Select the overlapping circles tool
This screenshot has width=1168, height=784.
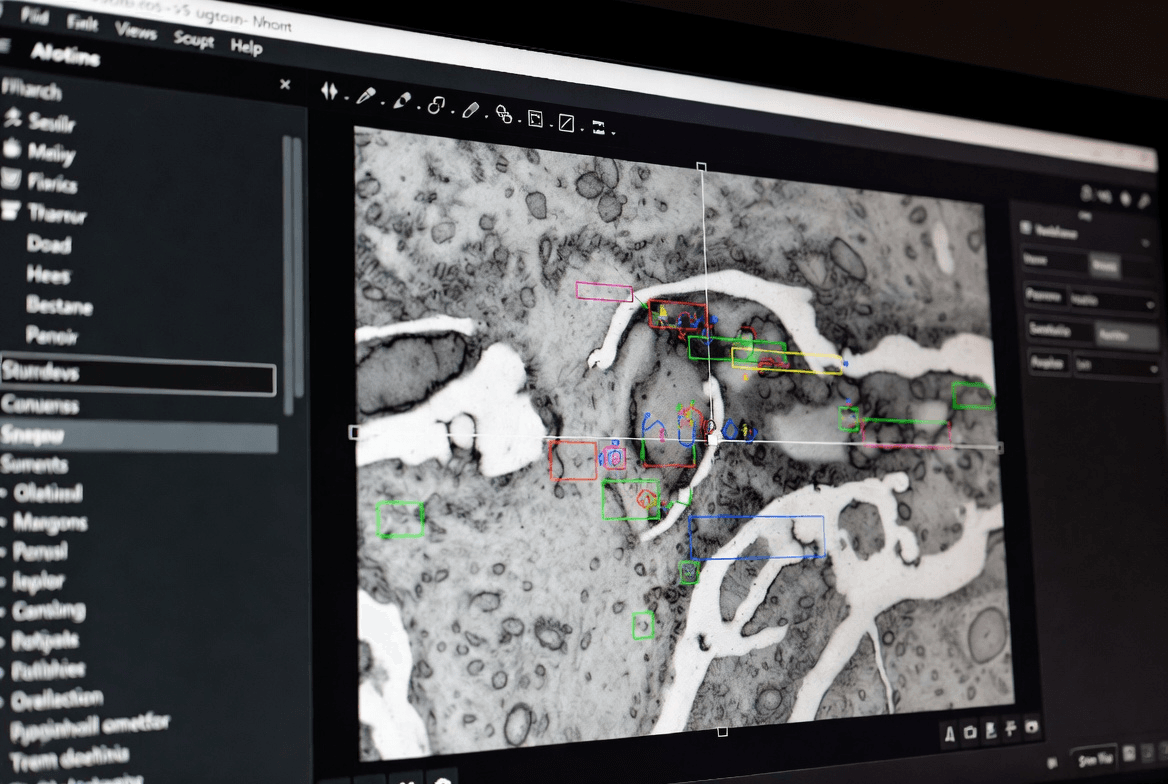coord(504,114)
